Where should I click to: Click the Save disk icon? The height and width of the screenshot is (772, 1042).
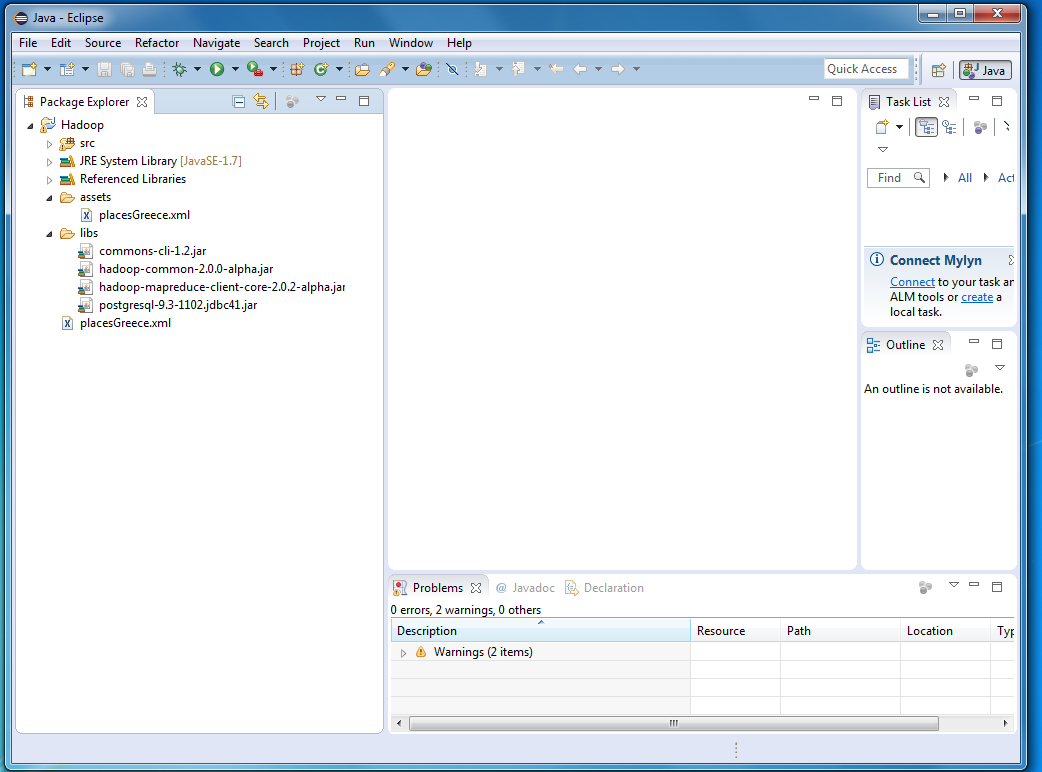tap(104, 69)
